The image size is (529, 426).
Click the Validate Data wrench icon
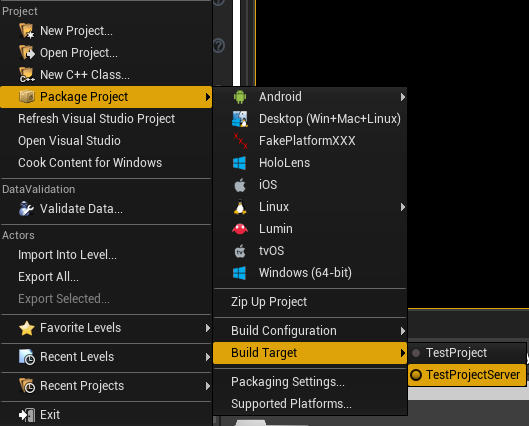click(x=27, y=209)
